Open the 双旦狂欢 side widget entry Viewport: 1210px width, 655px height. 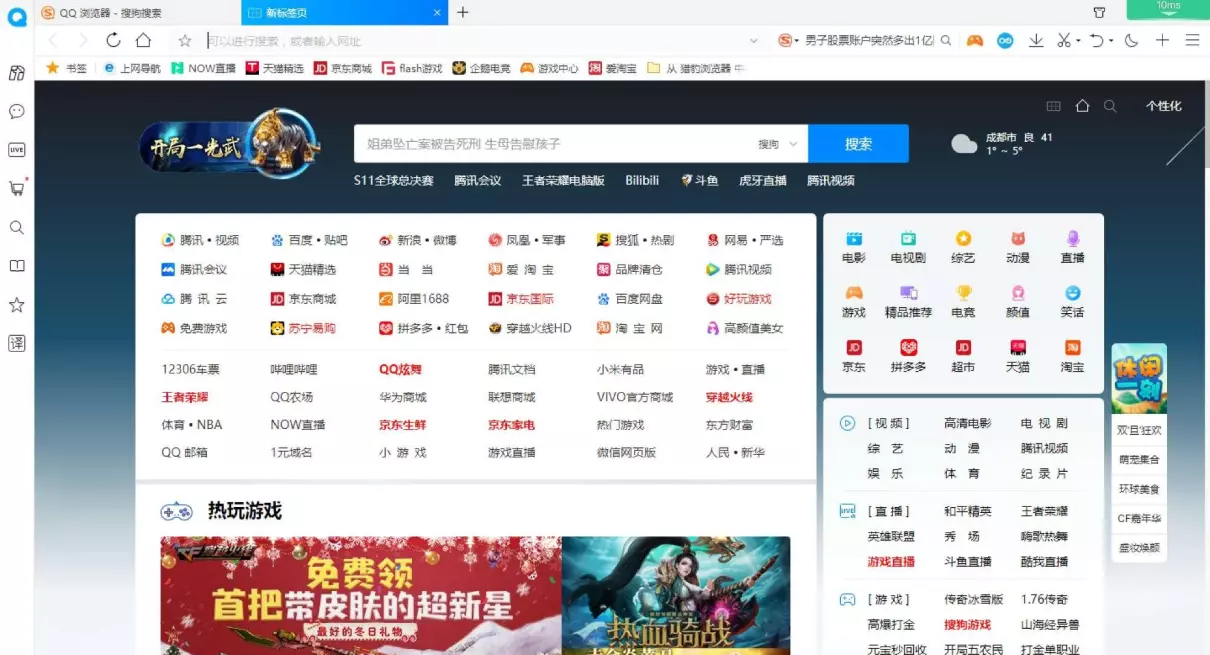(x=1139, y=430)
